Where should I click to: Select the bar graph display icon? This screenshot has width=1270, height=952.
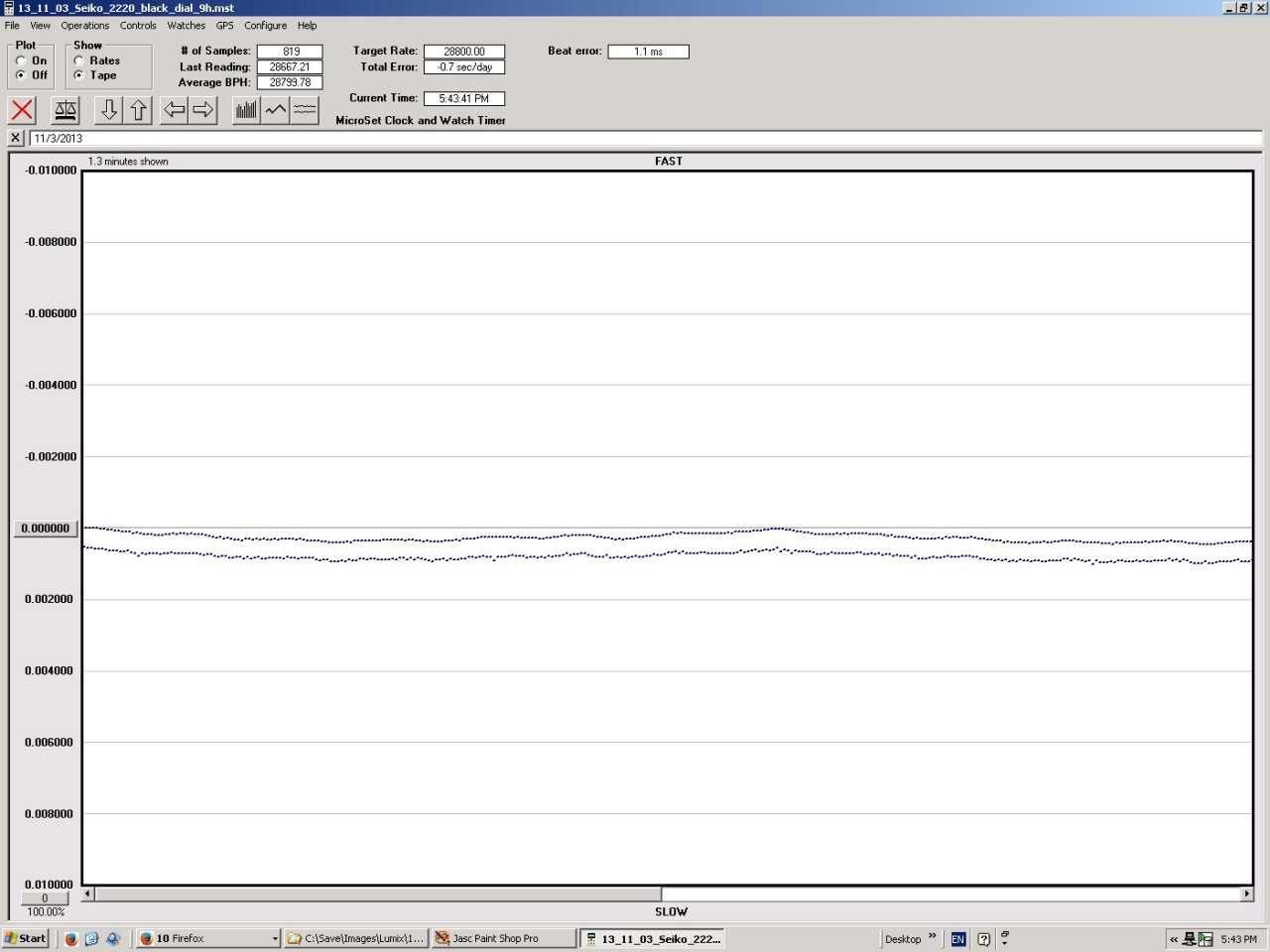coord(246,110)
